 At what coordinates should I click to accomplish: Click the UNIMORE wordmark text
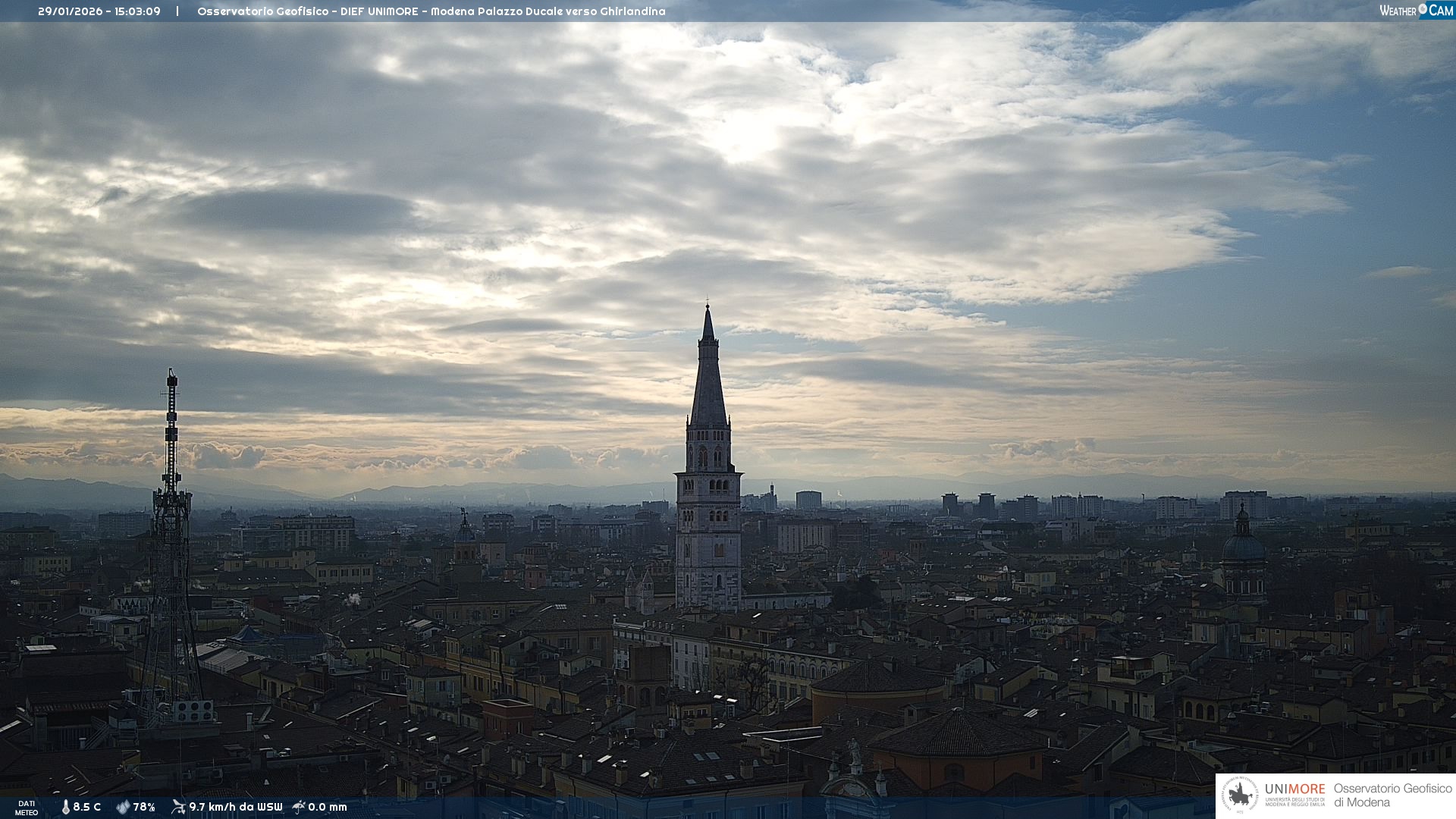click(1294, 789)
